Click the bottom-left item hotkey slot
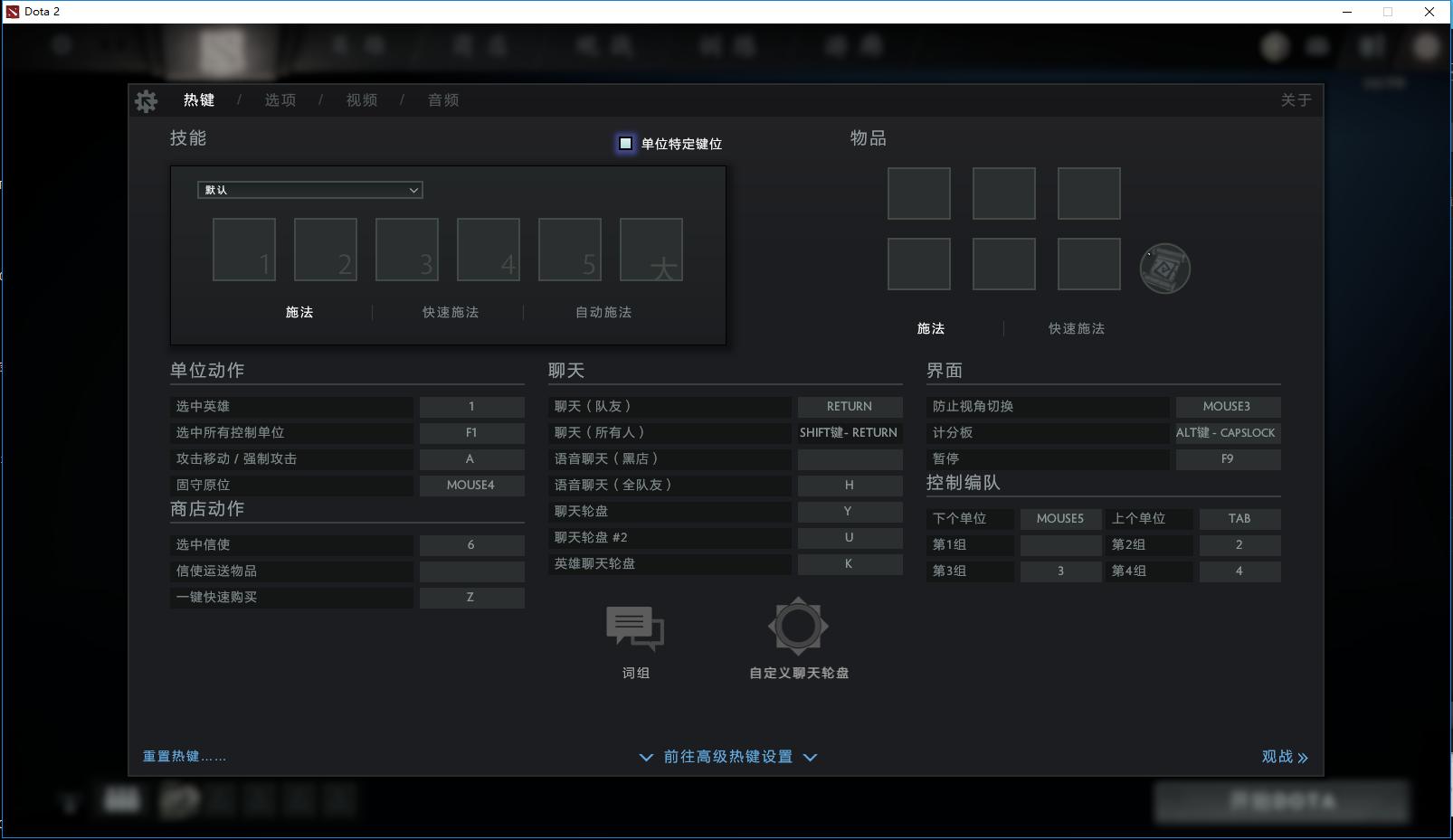This screenshot has width=1453, height=840. 918,263
